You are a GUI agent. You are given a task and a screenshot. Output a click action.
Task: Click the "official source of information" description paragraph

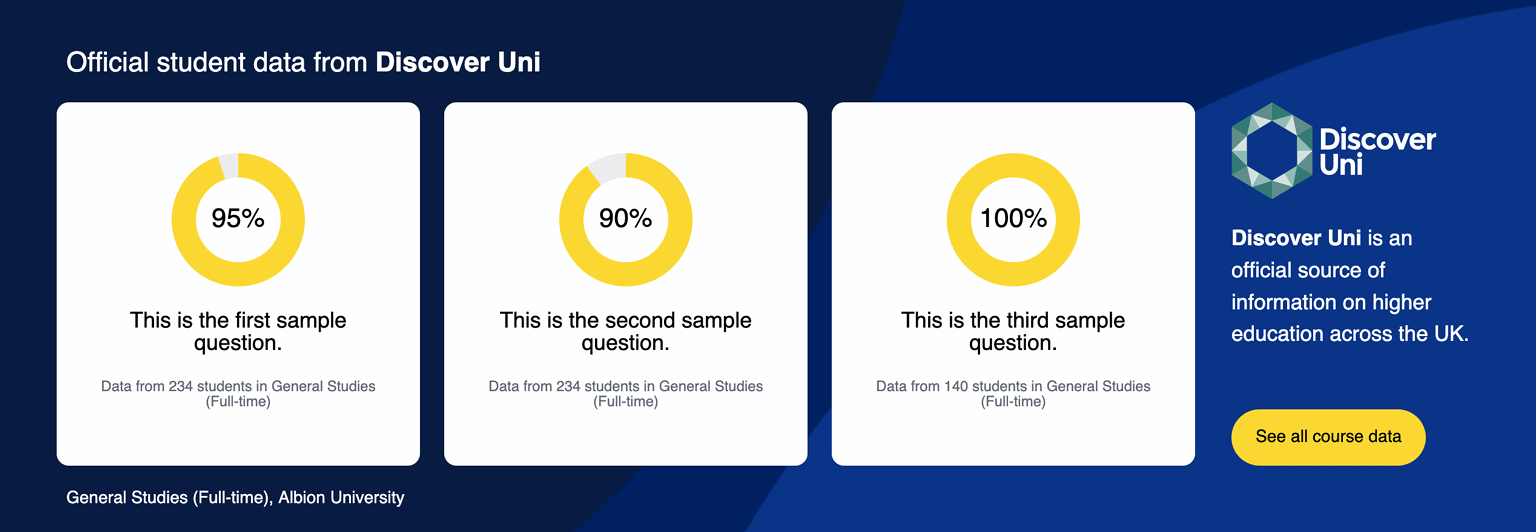[x=1349, y=286]
